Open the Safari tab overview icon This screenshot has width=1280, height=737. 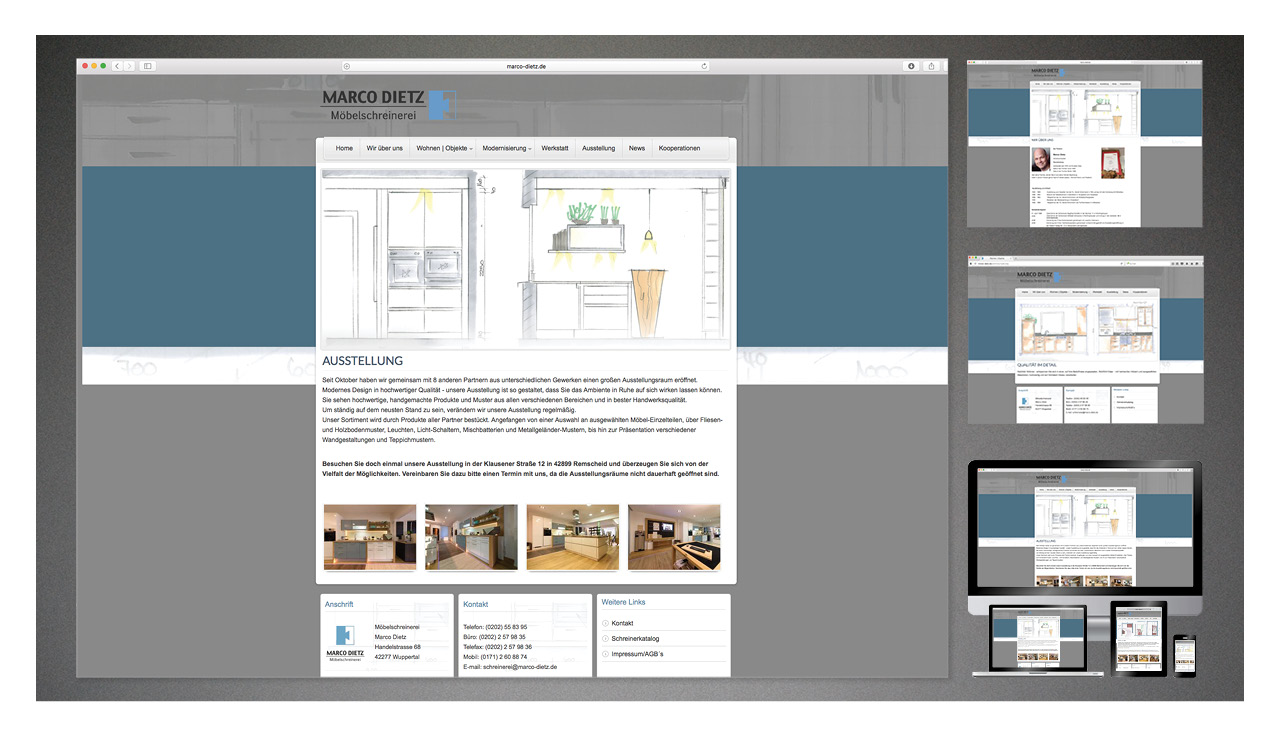[x=147, y=66]
